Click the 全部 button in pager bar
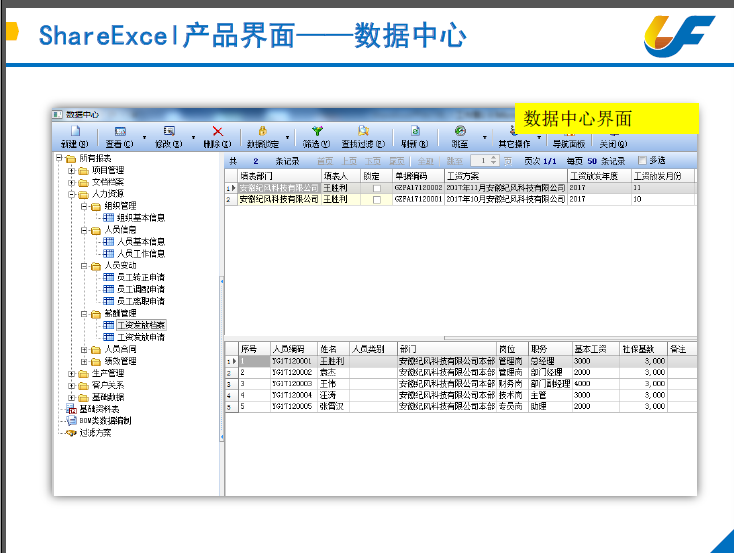Screen dimensions: 734x553 pyautogui.click(x=426, y=161)
